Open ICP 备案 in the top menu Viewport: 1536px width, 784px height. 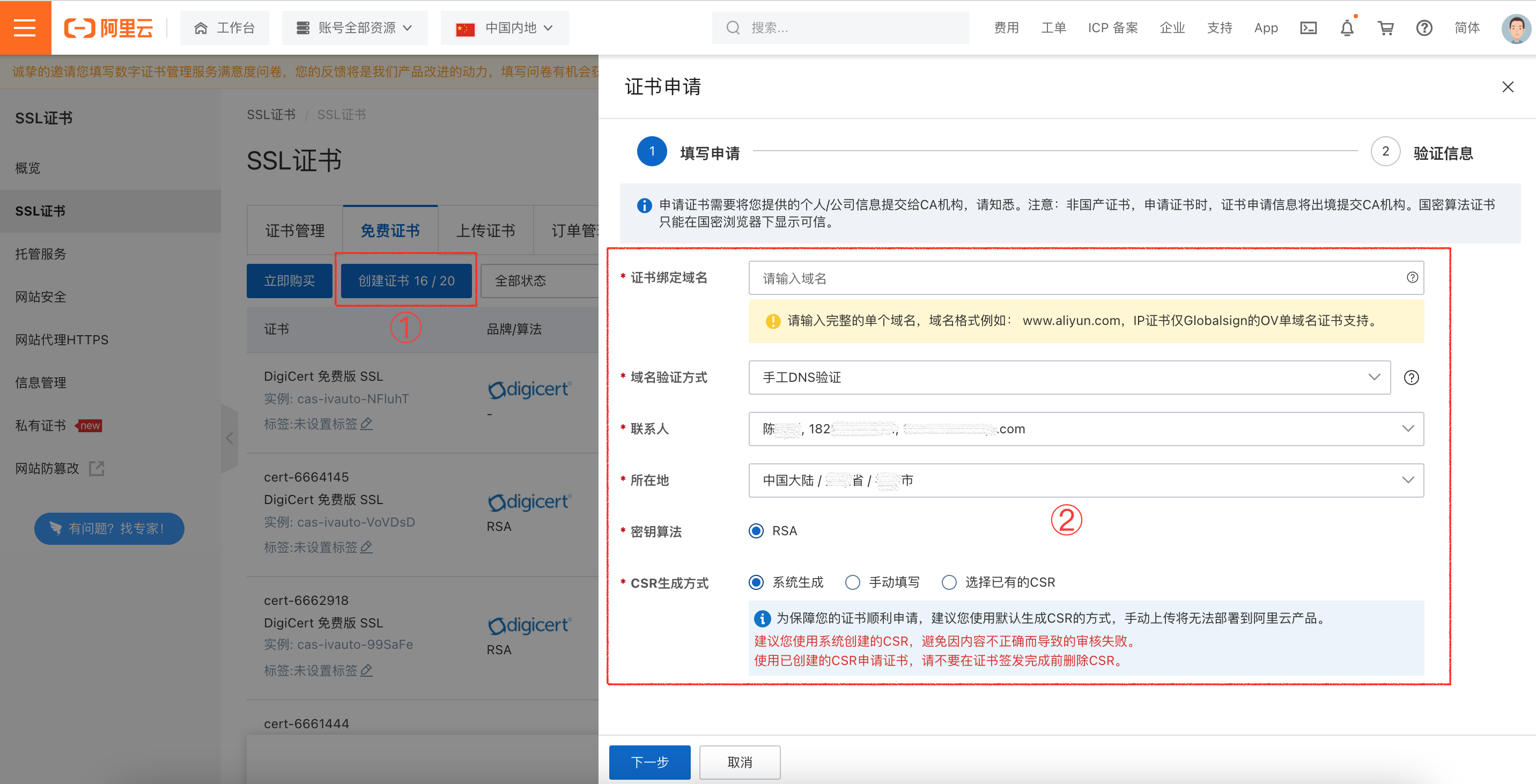tap(1113, 28)
